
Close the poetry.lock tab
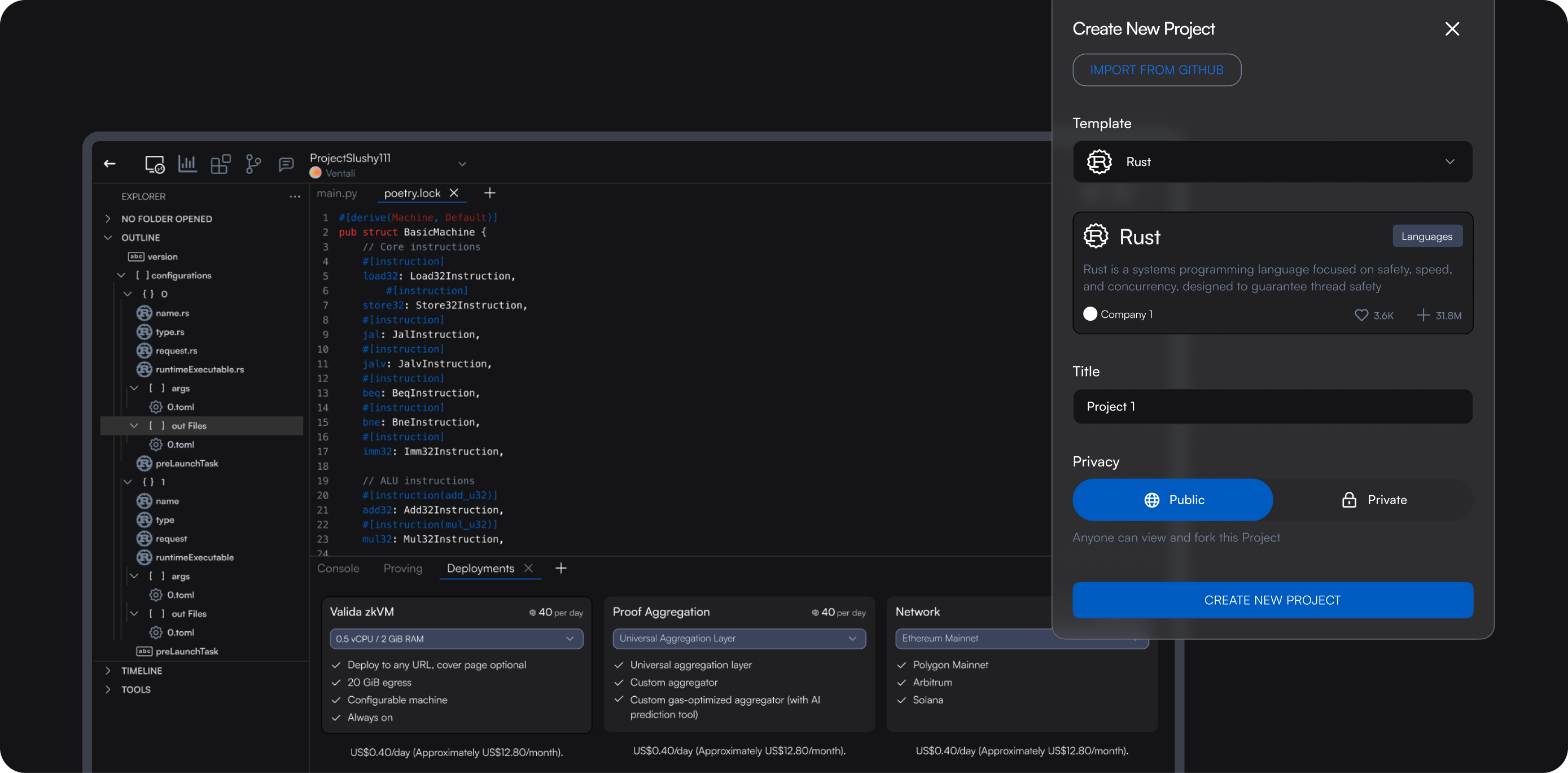[454, 193]
